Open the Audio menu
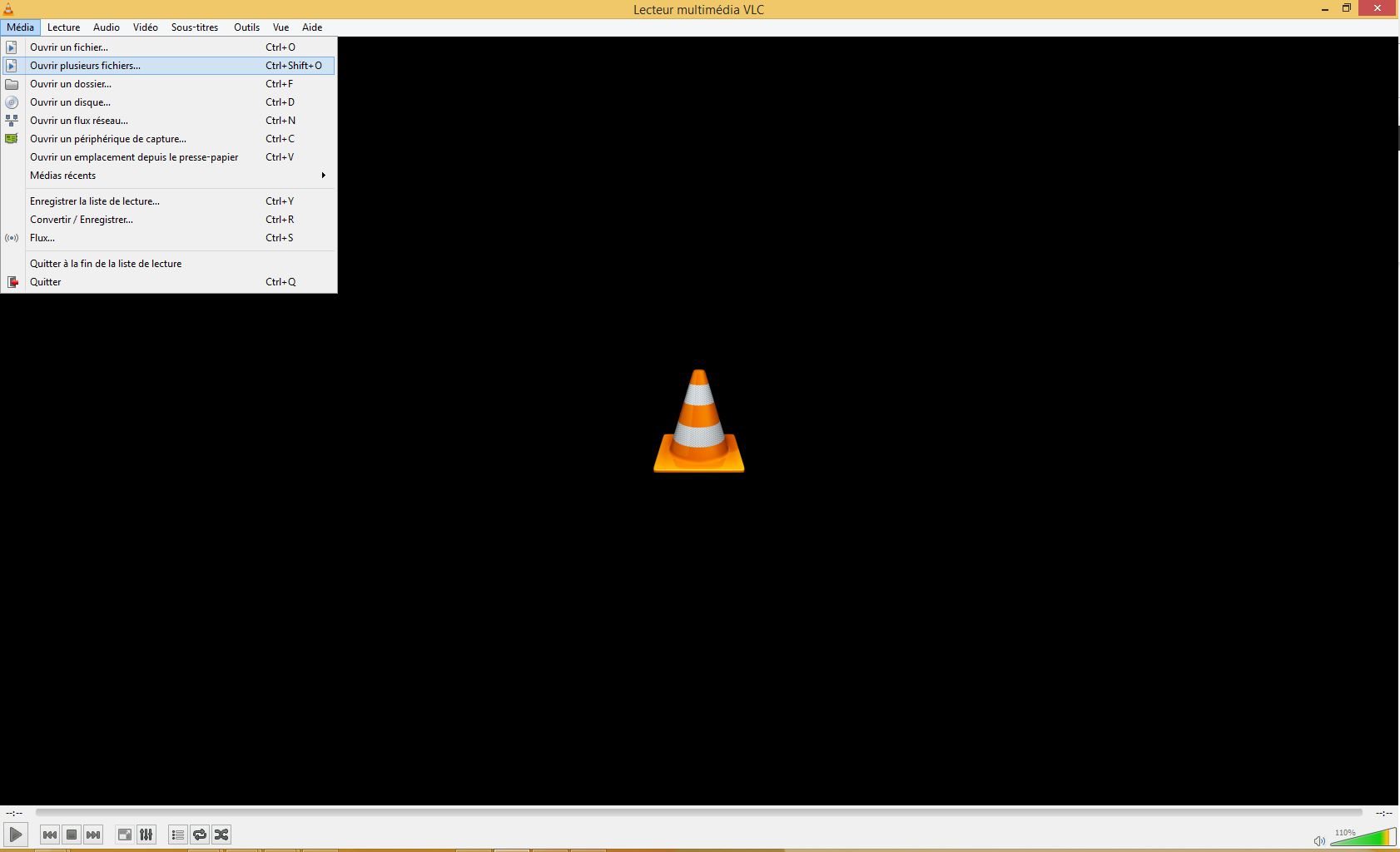The height and width of the screenshot is (852, 1400). [x=107, y=27]
